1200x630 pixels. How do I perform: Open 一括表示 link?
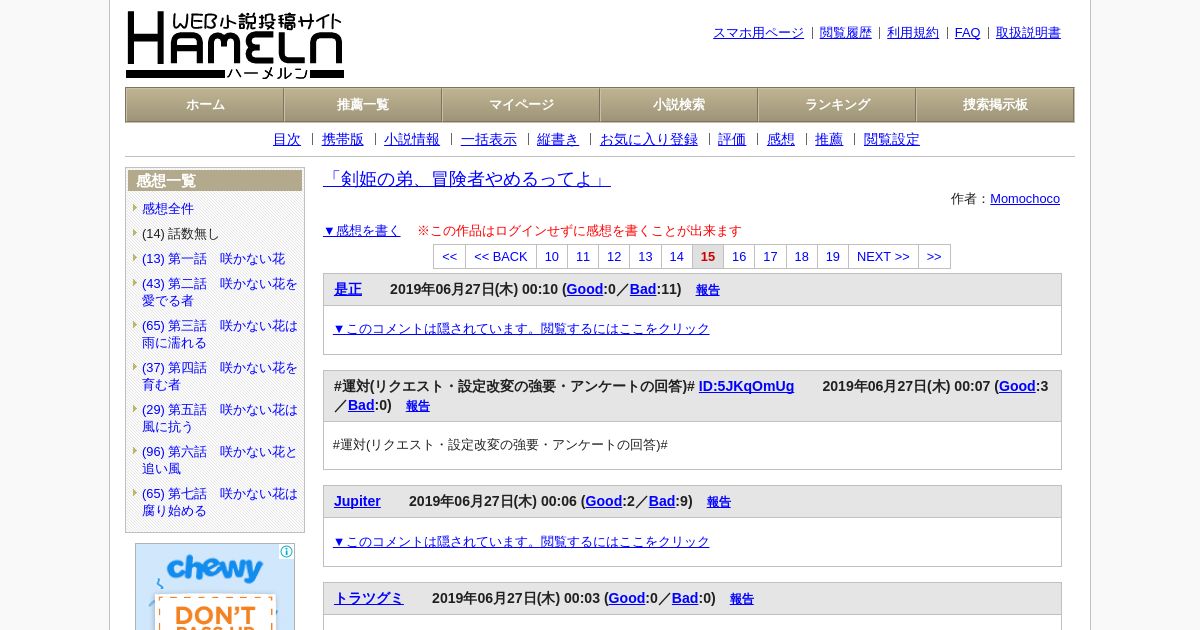(x=489, y=140)
